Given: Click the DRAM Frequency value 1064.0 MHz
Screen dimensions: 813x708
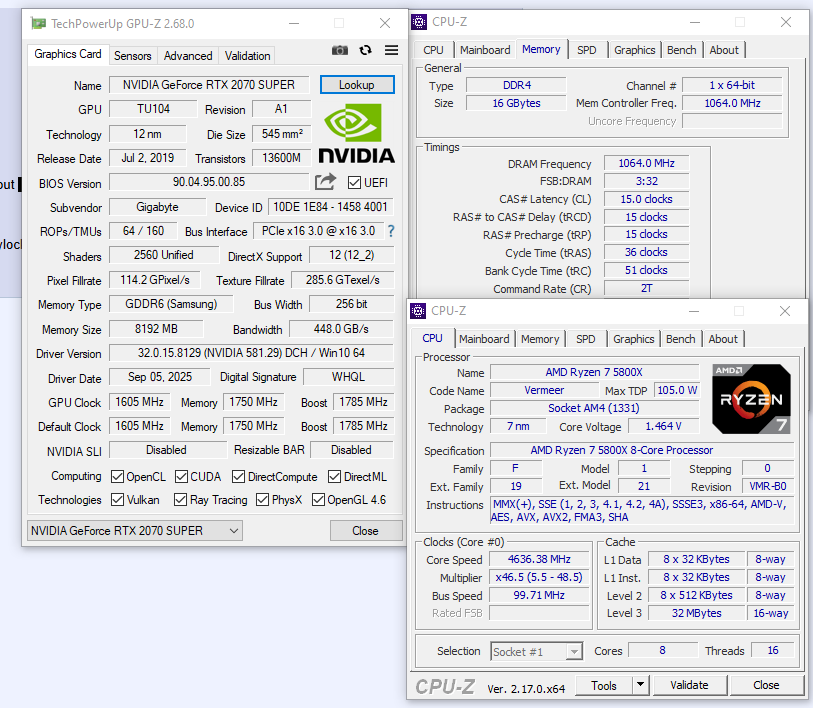Looking at the screenshot, I should (x=647, y=163).
